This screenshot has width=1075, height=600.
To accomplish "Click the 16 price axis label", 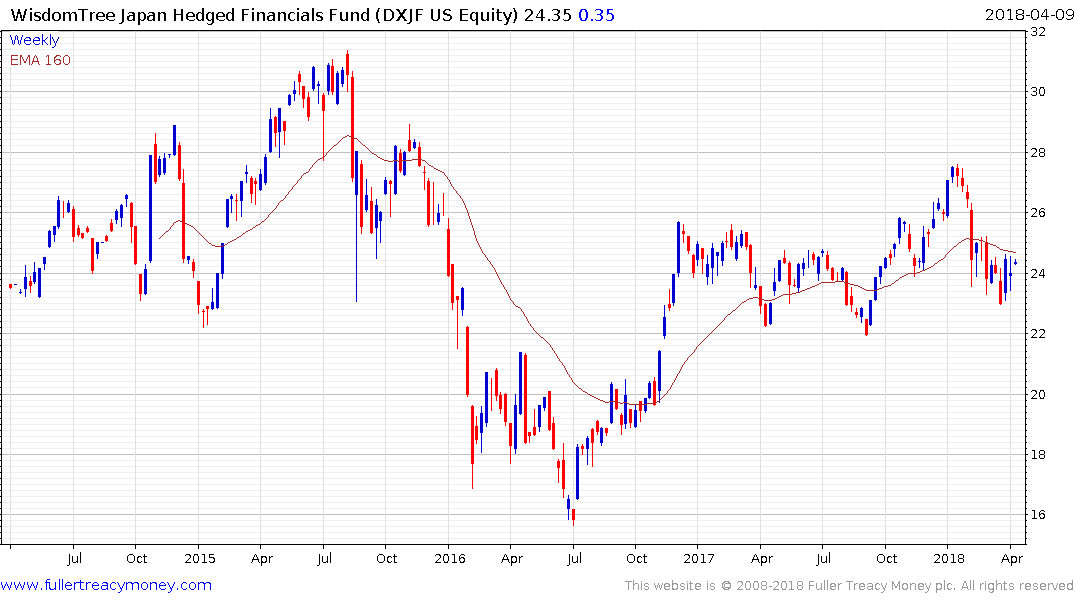I will [x=1038, y=515].
